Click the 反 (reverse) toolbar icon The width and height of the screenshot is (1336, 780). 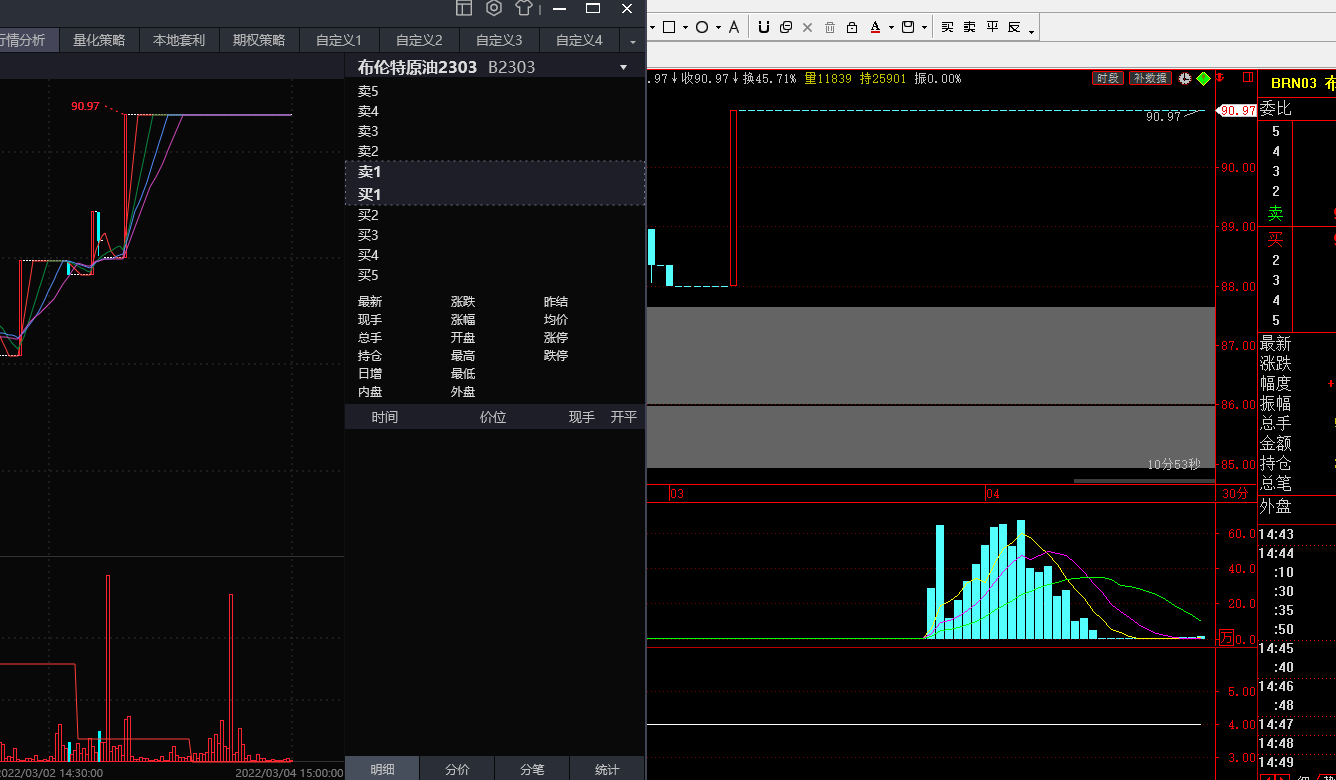click(1014, 27)
